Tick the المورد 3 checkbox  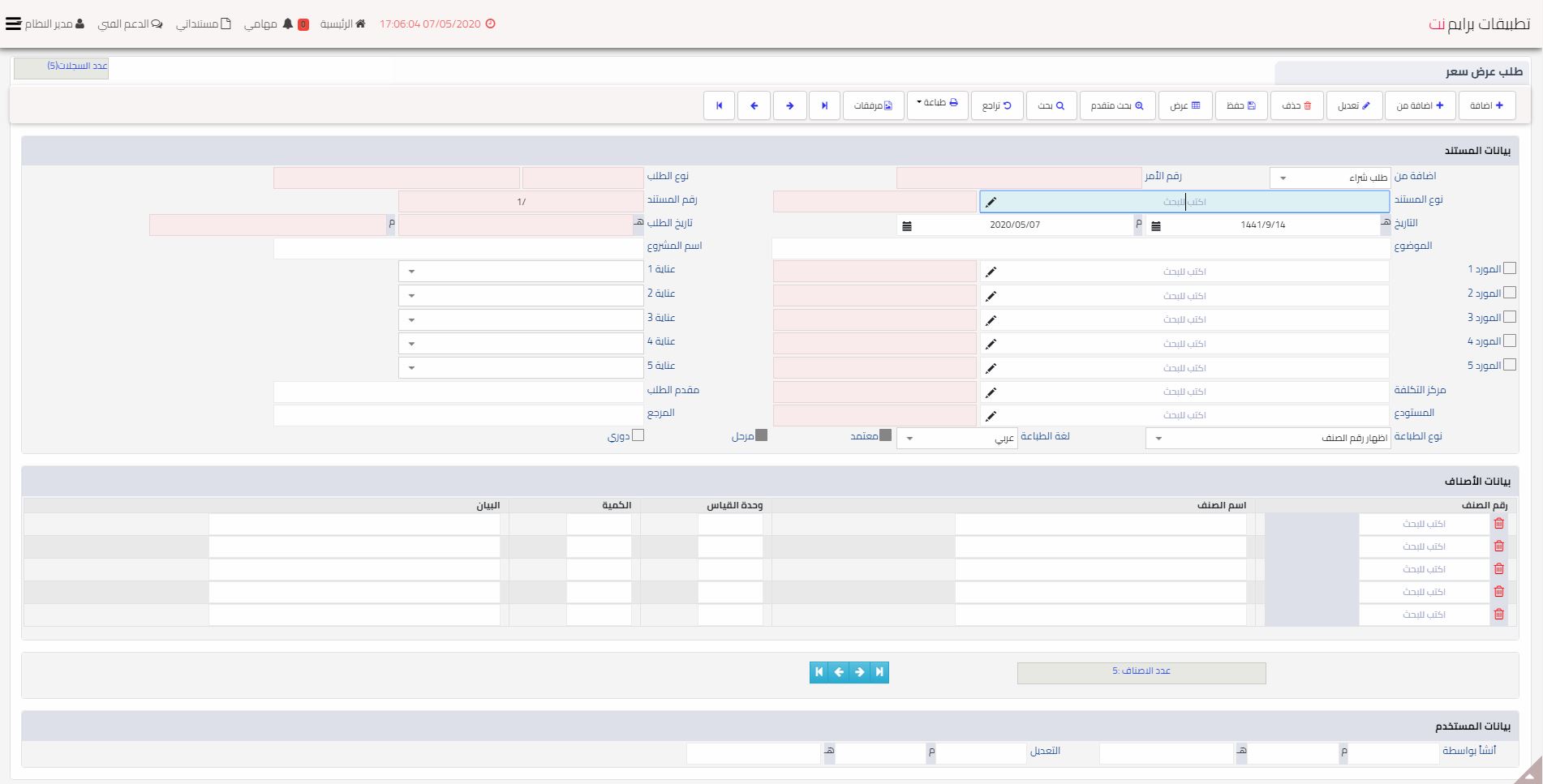point(1509,317)
